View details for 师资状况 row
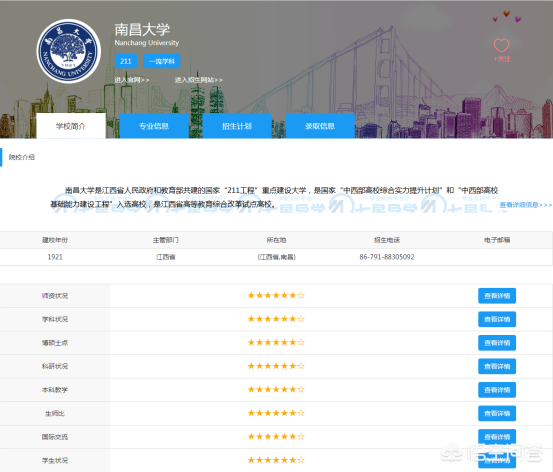Image resolution: width=553 pixels, height=472 pixels. pyautogui.click(x=497, y=296)
